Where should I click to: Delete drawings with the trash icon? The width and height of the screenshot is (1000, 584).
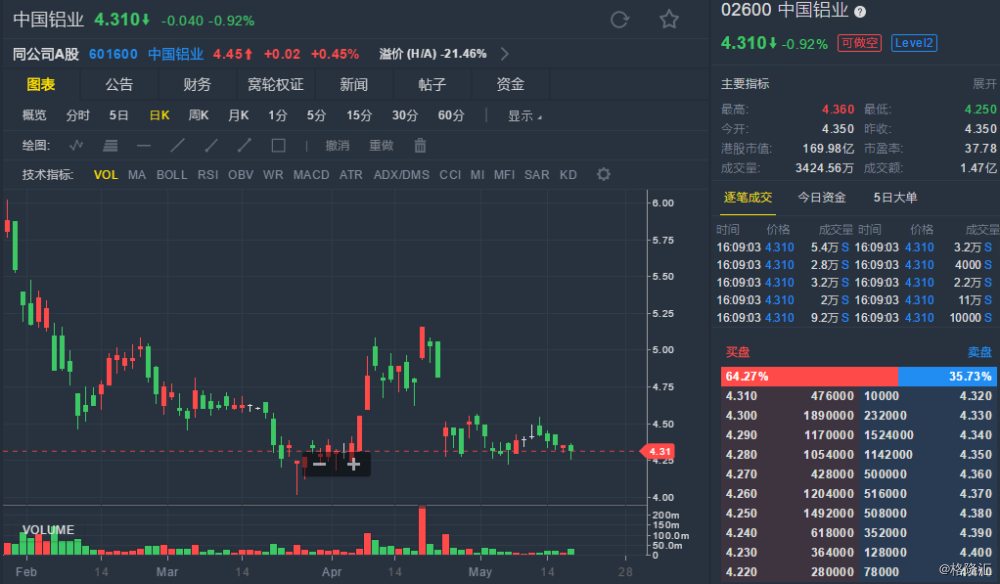[420, 145]
